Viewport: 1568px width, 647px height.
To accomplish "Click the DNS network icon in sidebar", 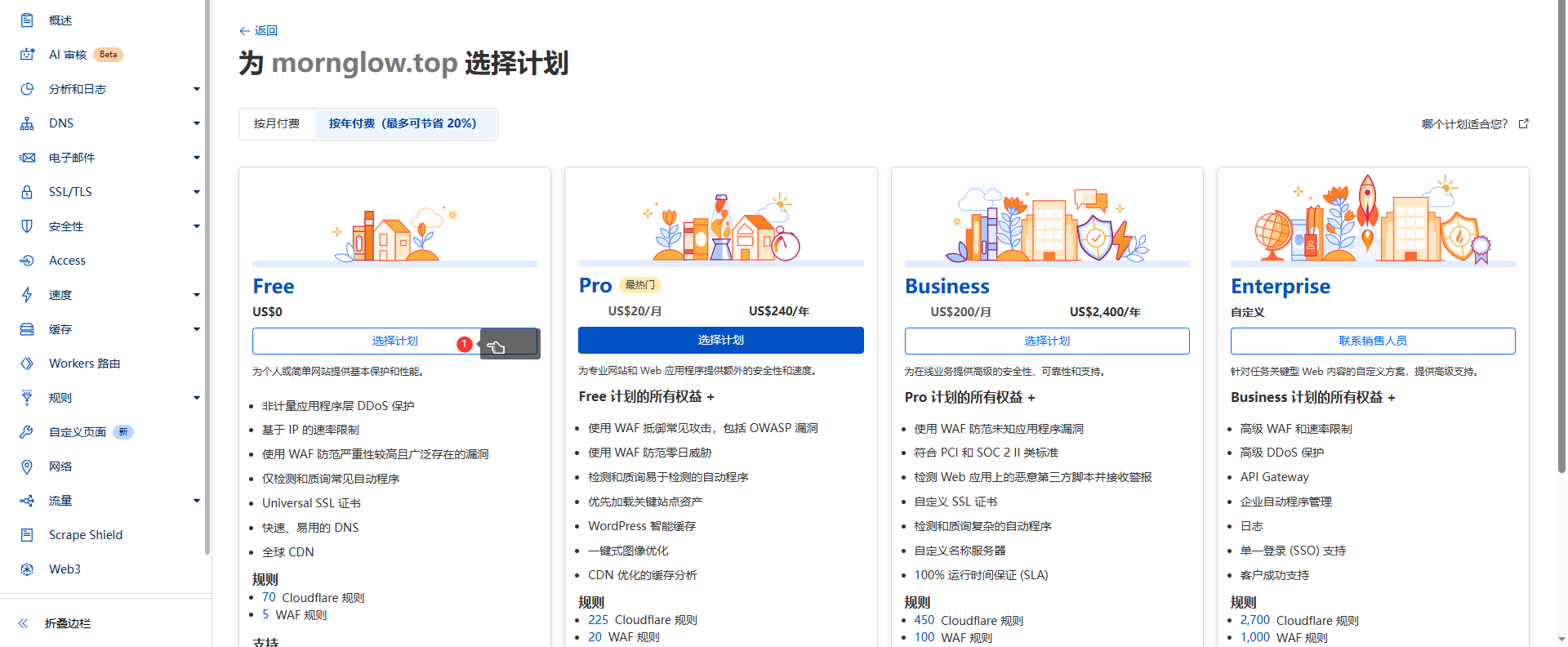I will click(x=27, y=123).
